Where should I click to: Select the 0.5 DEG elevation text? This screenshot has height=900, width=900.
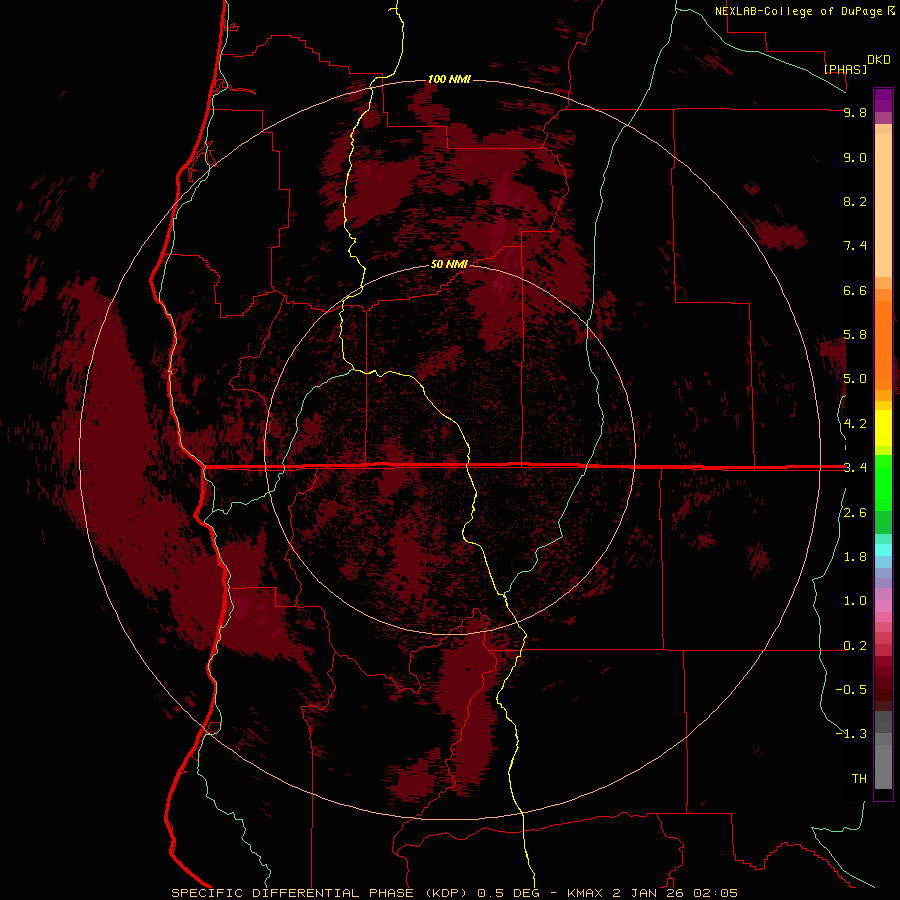click(x=509, y=893)
